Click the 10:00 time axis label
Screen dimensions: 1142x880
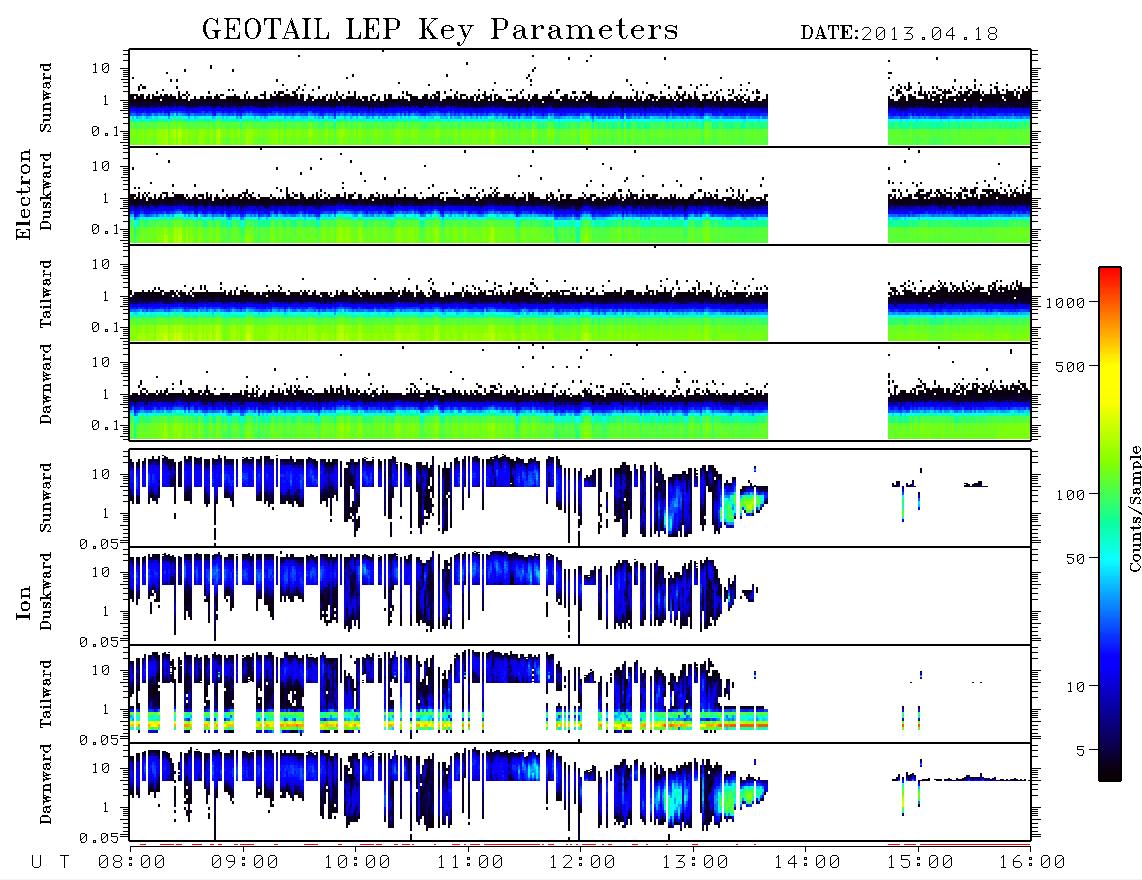357,863
